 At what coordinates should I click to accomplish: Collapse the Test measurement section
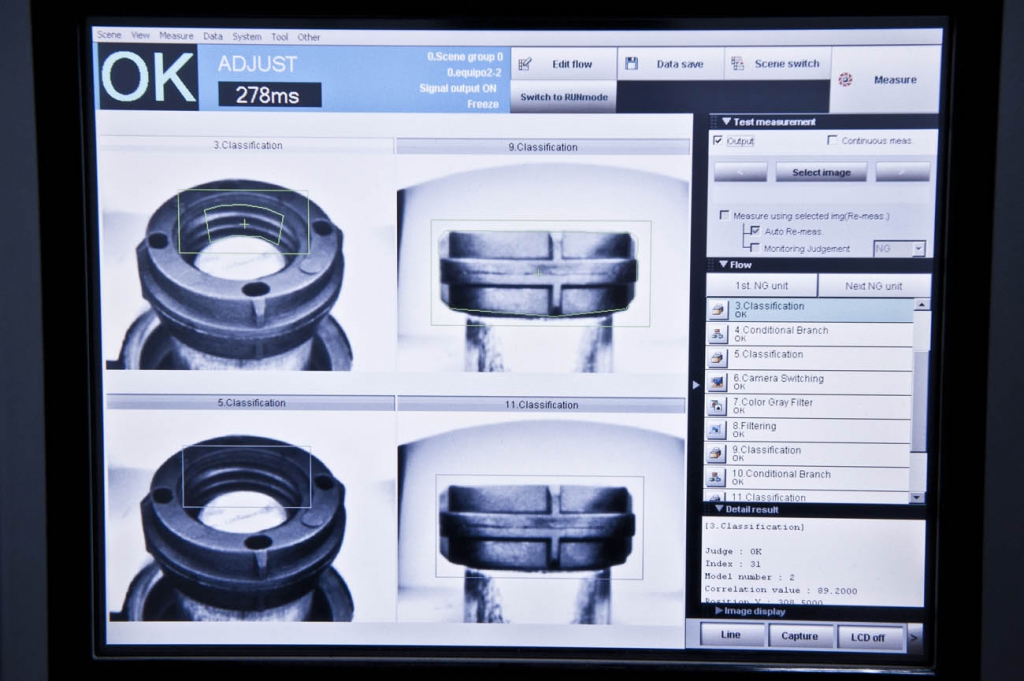click(726, 121)
